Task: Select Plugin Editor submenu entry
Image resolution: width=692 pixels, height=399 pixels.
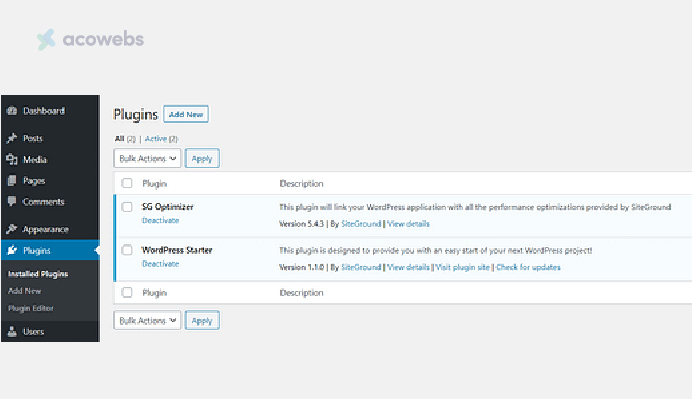Action: (30, 308)
